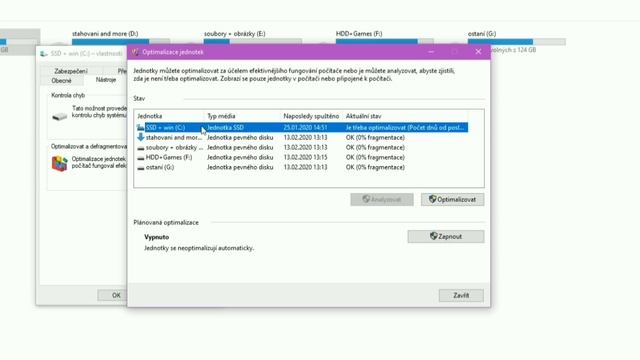Viewport: 640px width, 360px height.
Task: Click the Jednotka SSD media type cell
Action: (x=225, y=128)
